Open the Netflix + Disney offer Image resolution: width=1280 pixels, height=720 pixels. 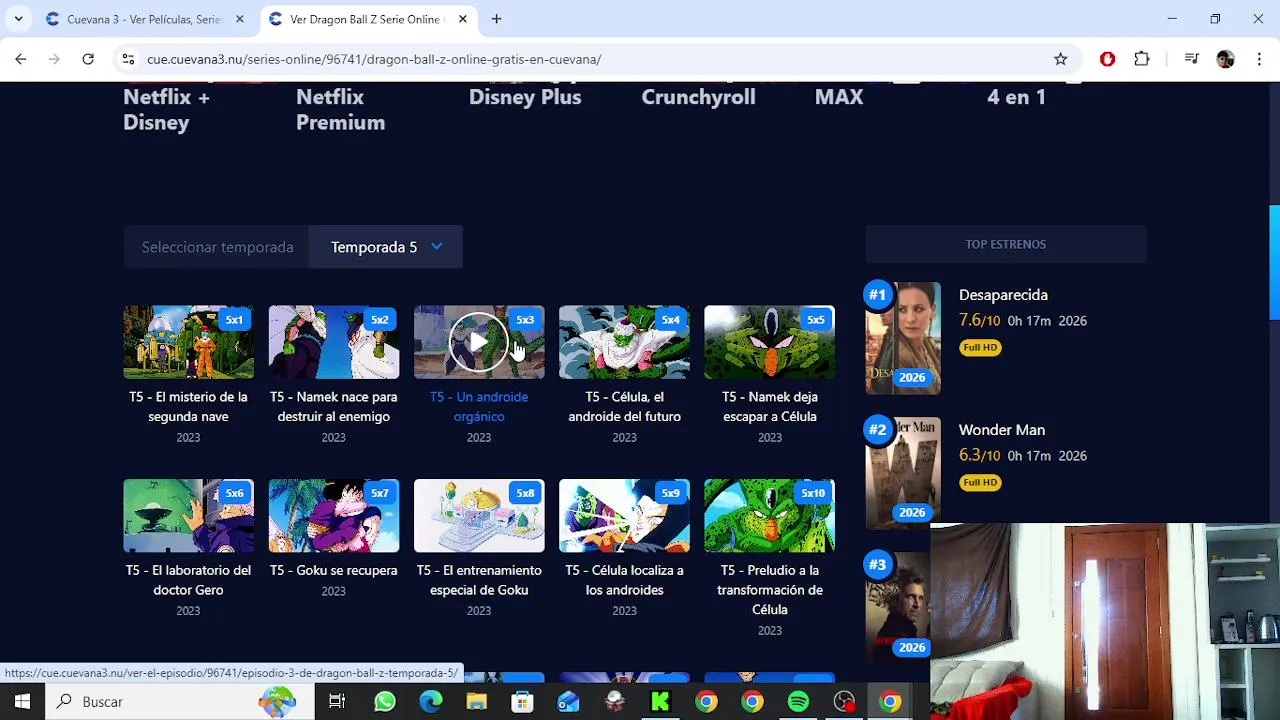tap(166, 109)
